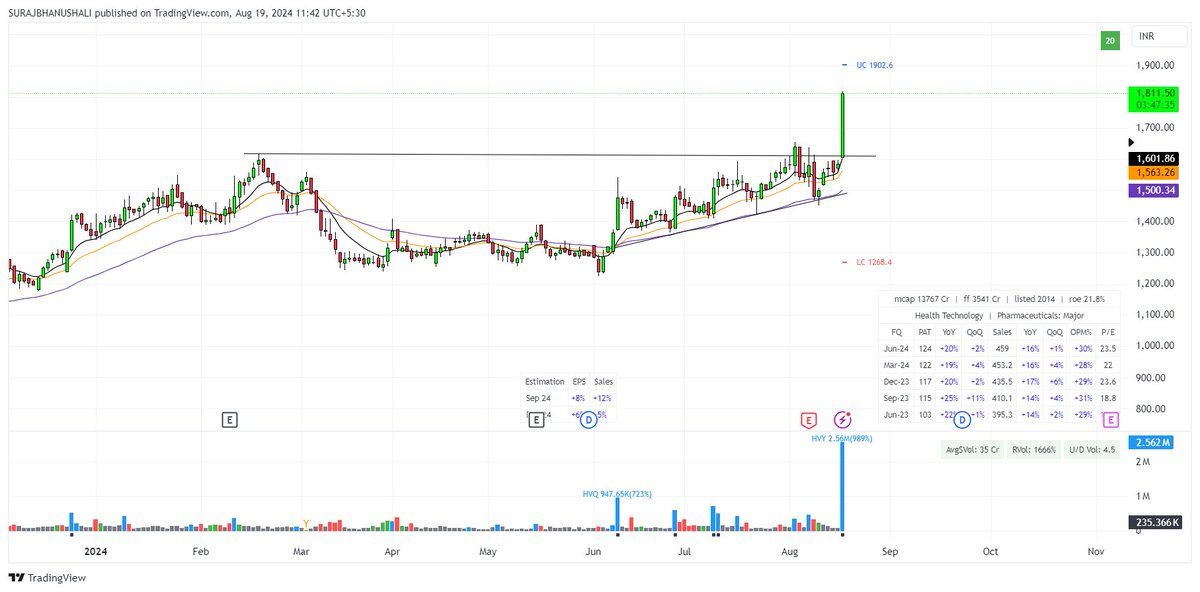This screenshot has height=592, width=1200.
Task: Click the black earnings E marker near mid-May
Action: click(x=536, y=420)
